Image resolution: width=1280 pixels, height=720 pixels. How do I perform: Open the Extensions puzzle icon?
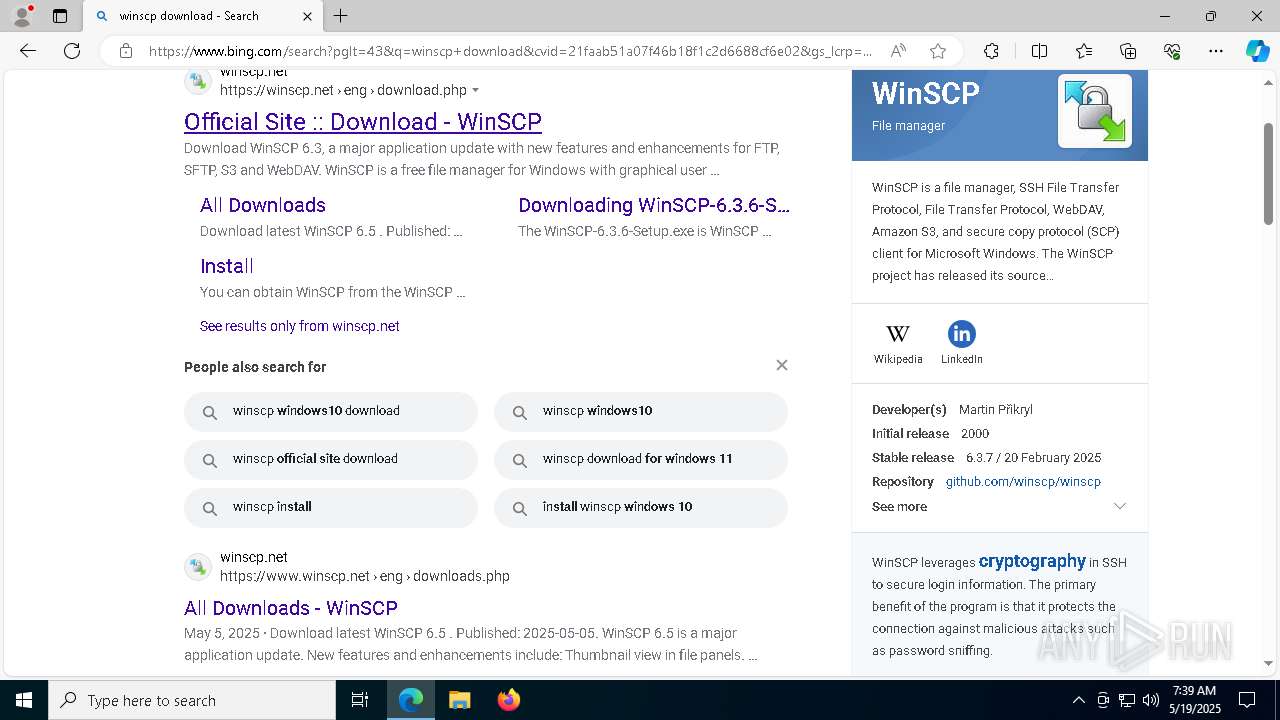[x=991, y=51]
